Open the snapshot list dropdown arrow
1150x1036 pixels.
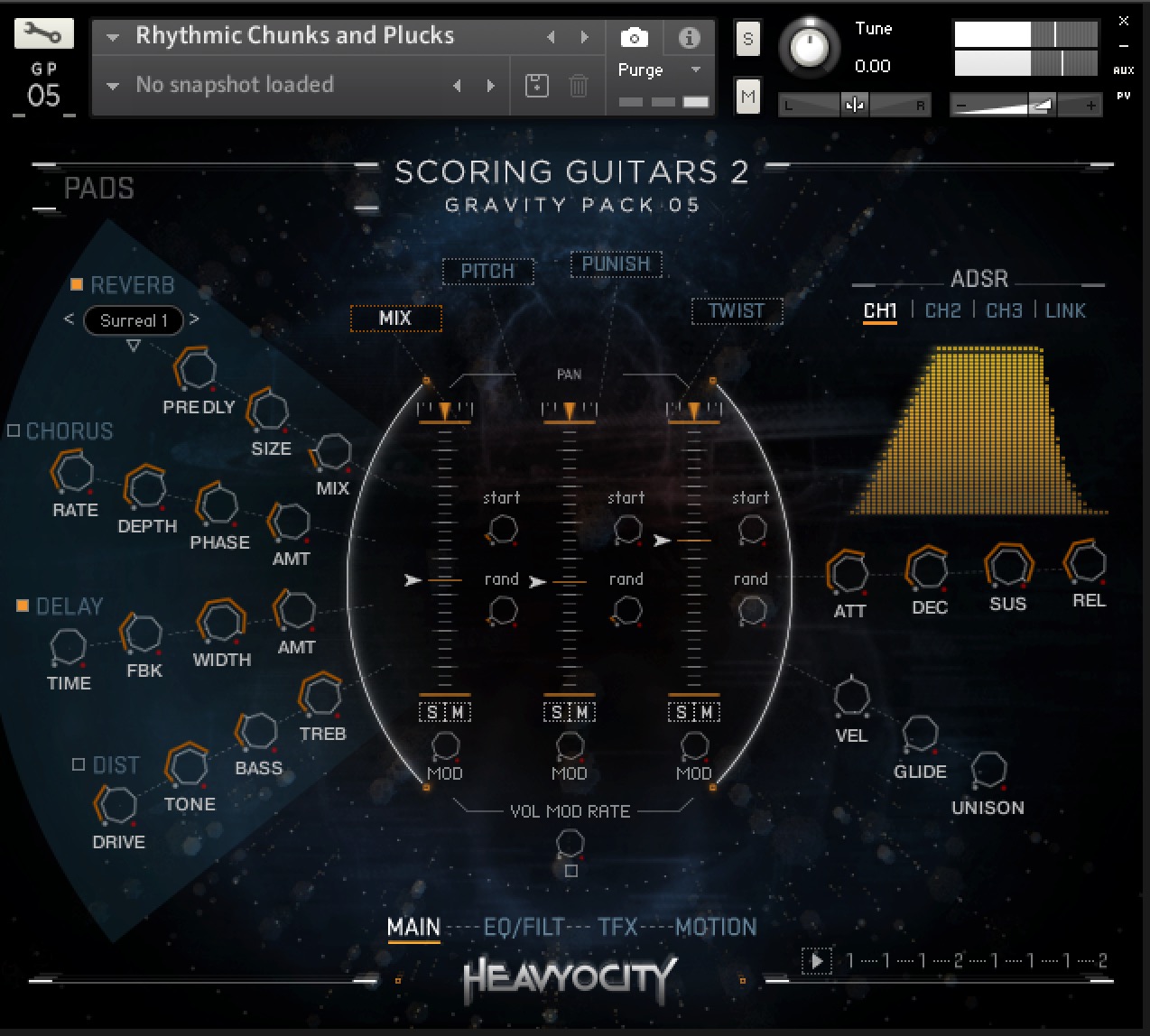click(x=113, y=87)
